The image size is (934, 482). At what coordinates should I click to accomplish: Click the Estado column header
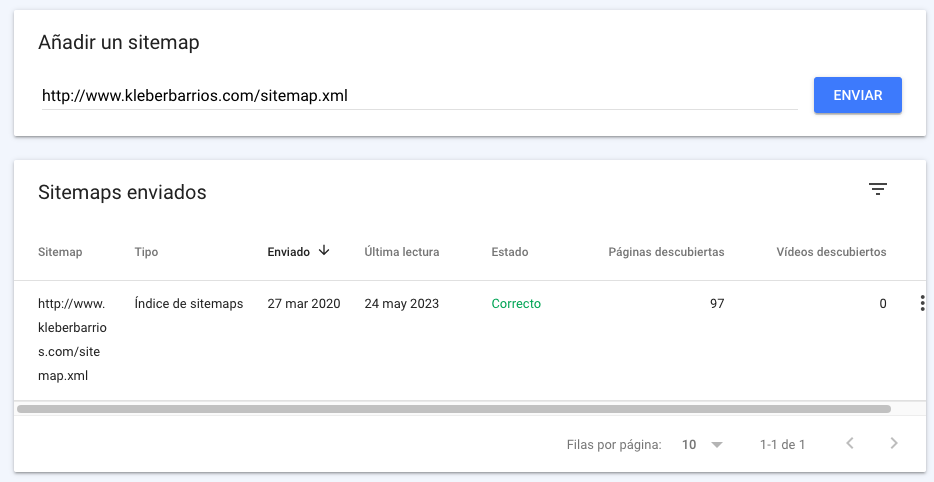click(510, 252)
